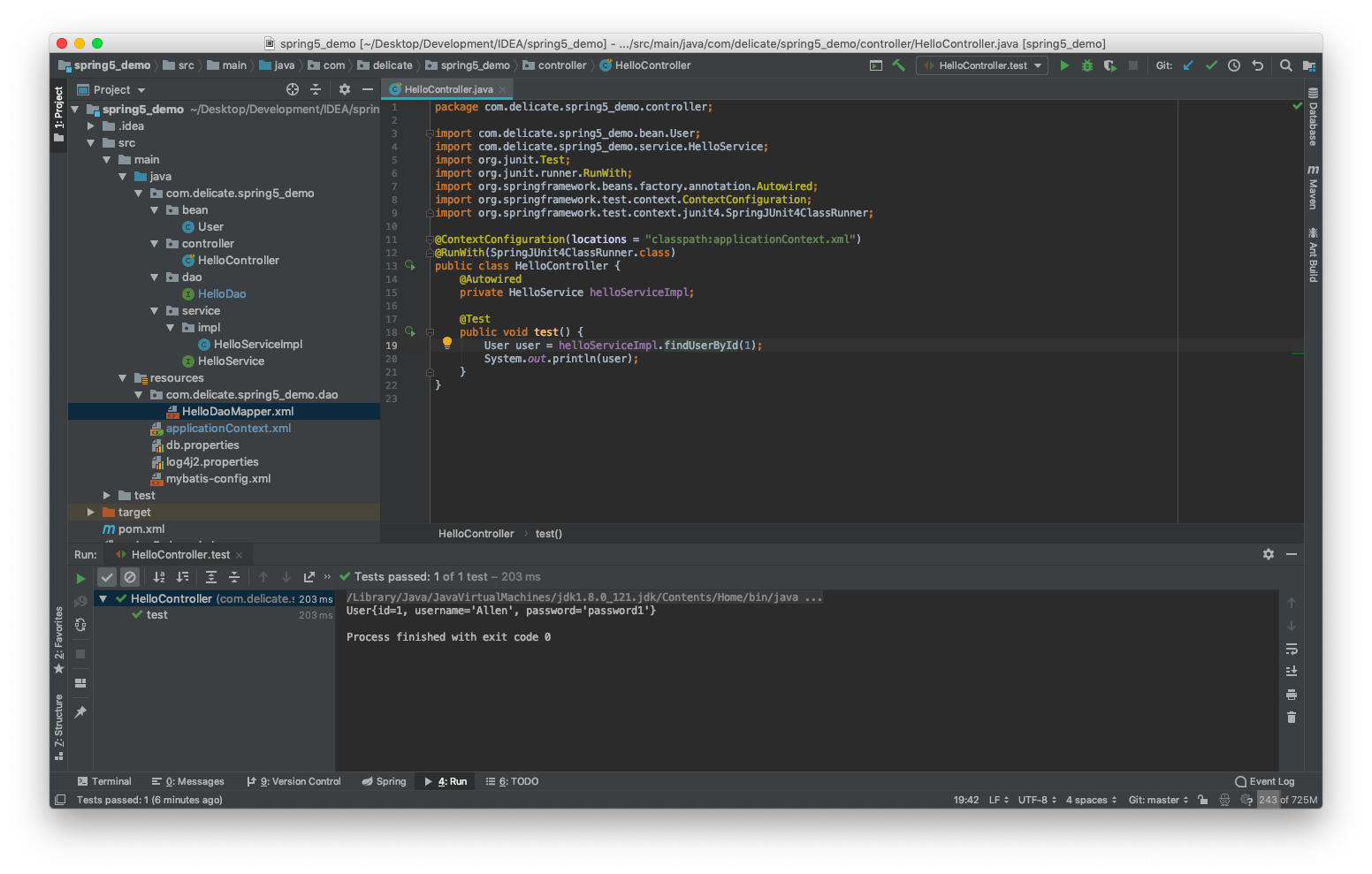The height and width of the screenshot is (874, 1372).
Task: Collapse all test results in Run panel
Action: click(x=234, y=577)
